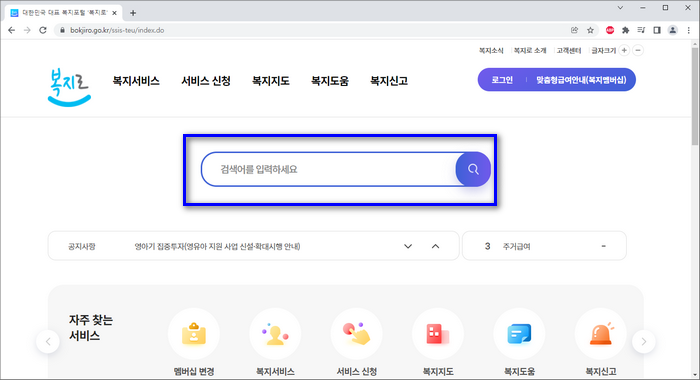Show previous notice with up chevron
Screen dimensions: 700x380
(x=435, y=246)
